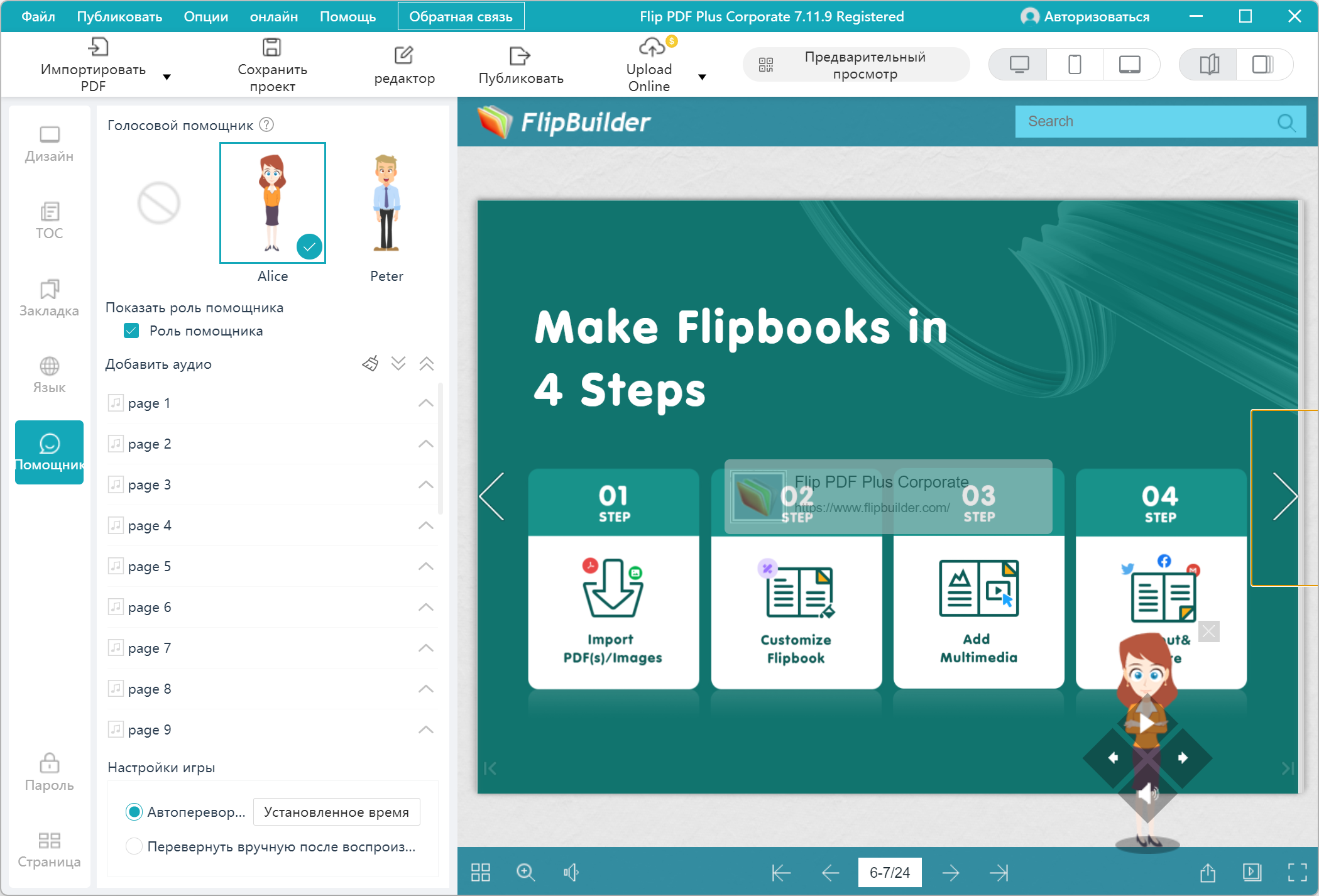Open the Bookmark (Закладка) sidebar panel
Viewport: 1319px width, 896px height.
pyautogui.click(x=49, y=298)
